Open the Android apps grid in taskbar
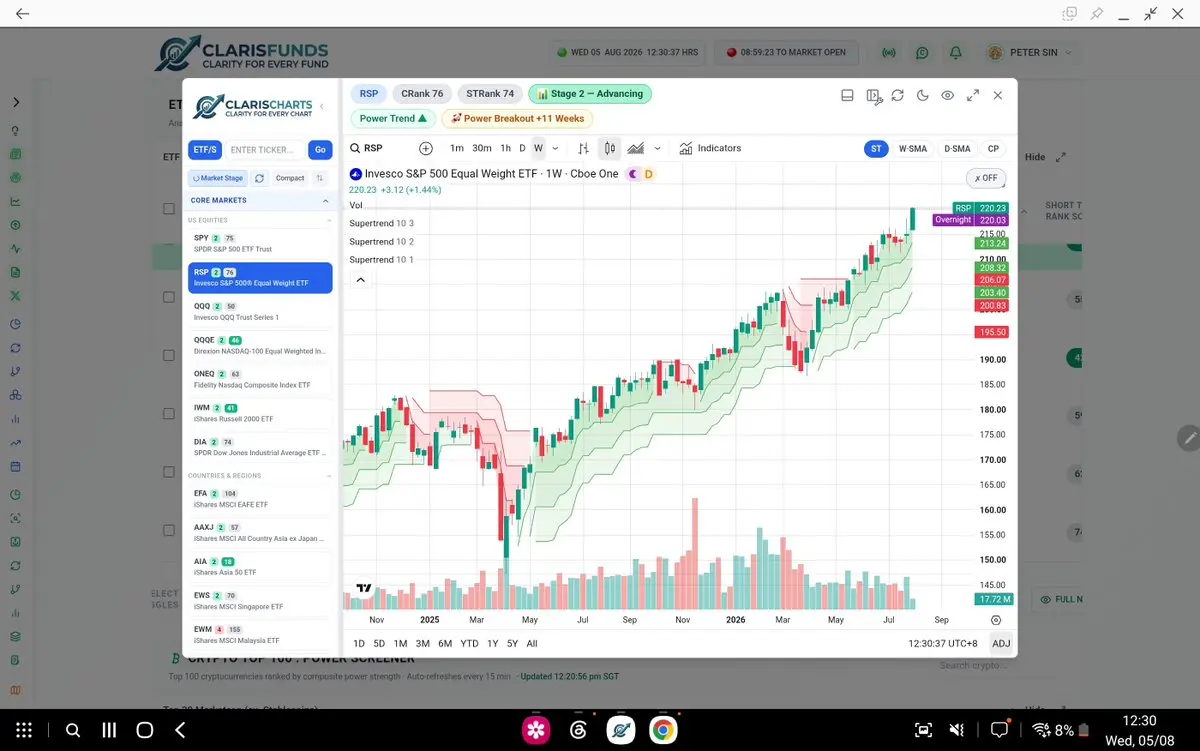The height and width of the screenshot is (751, 1200). coord(25,730)
